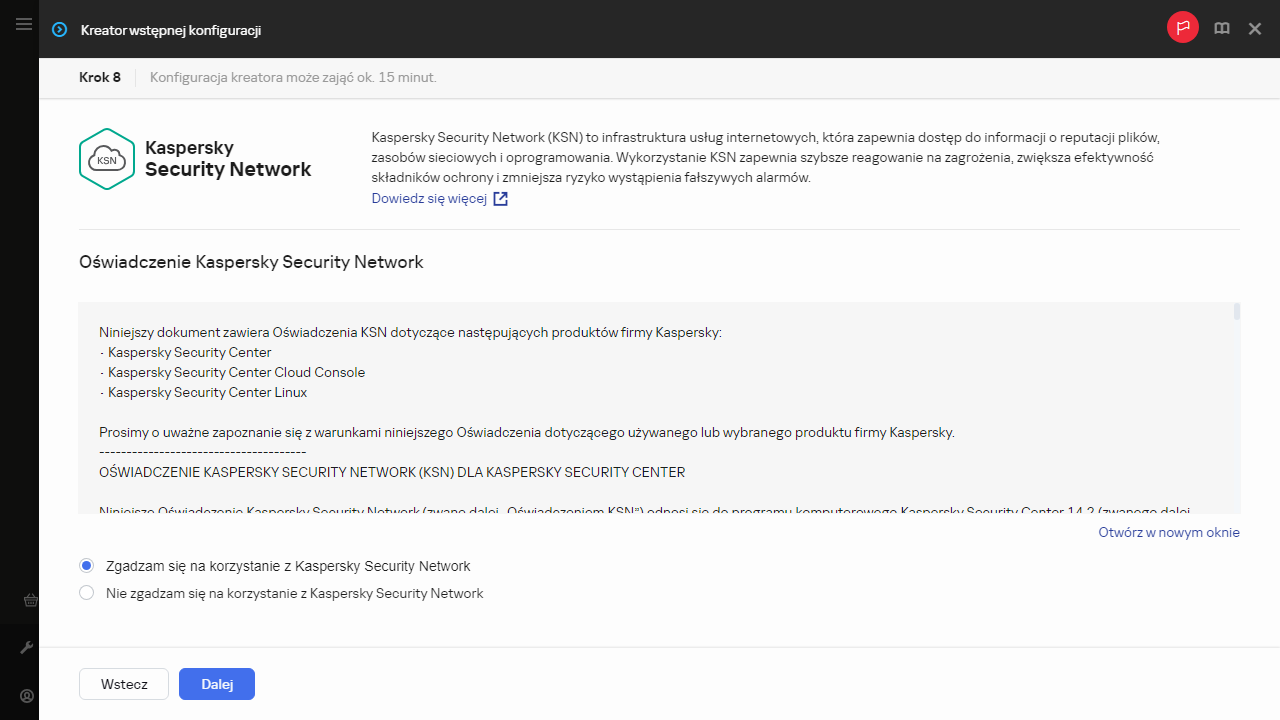
Task: Close the wizard with the X icon
Action: point(1255,28)
